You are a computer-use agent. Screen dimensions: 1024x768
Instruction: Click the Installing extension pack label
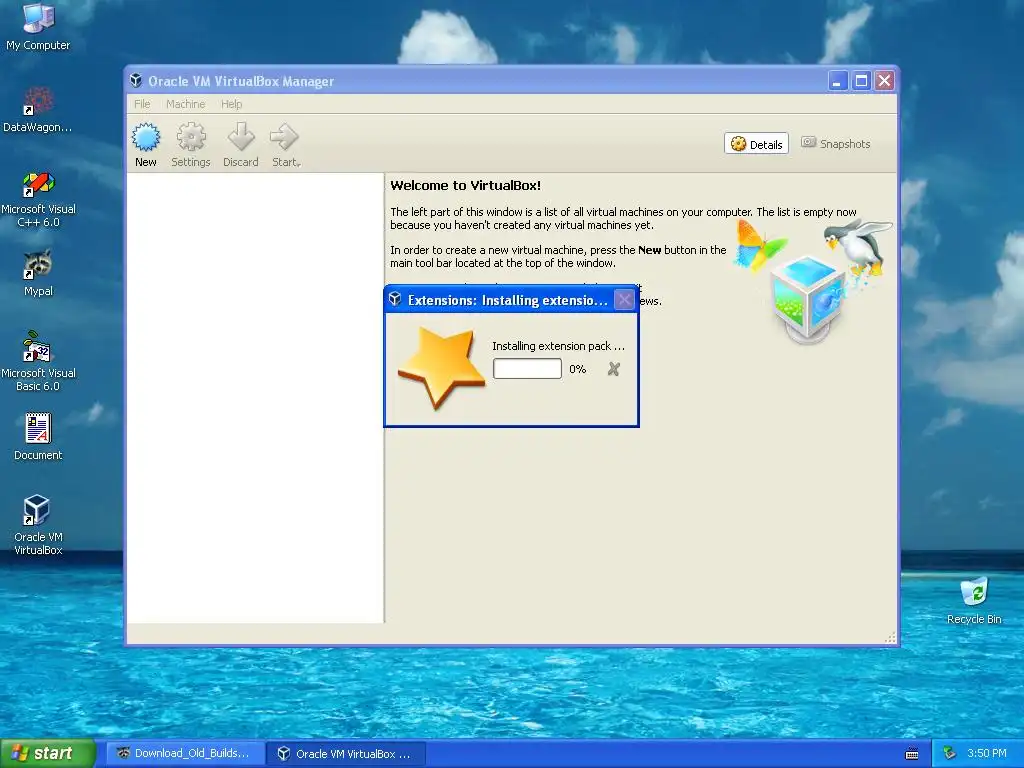pos(558,346)
